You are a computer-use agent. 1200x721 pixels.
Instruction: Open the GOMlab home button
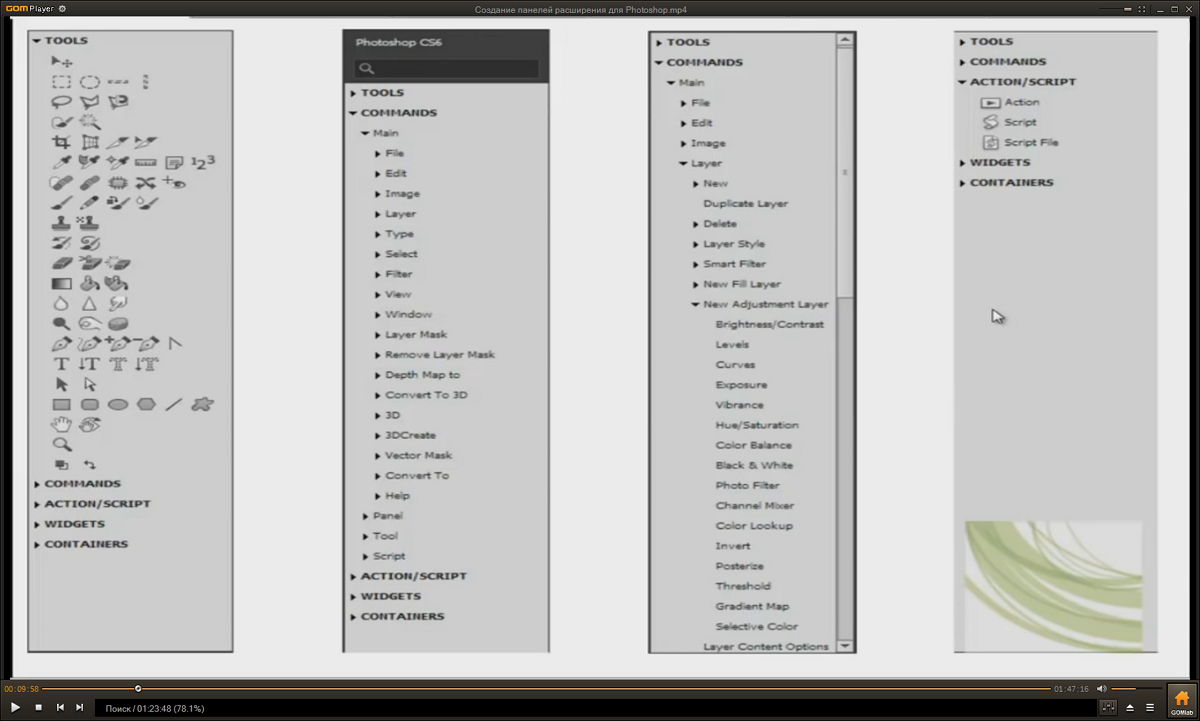click(1180, 700)
